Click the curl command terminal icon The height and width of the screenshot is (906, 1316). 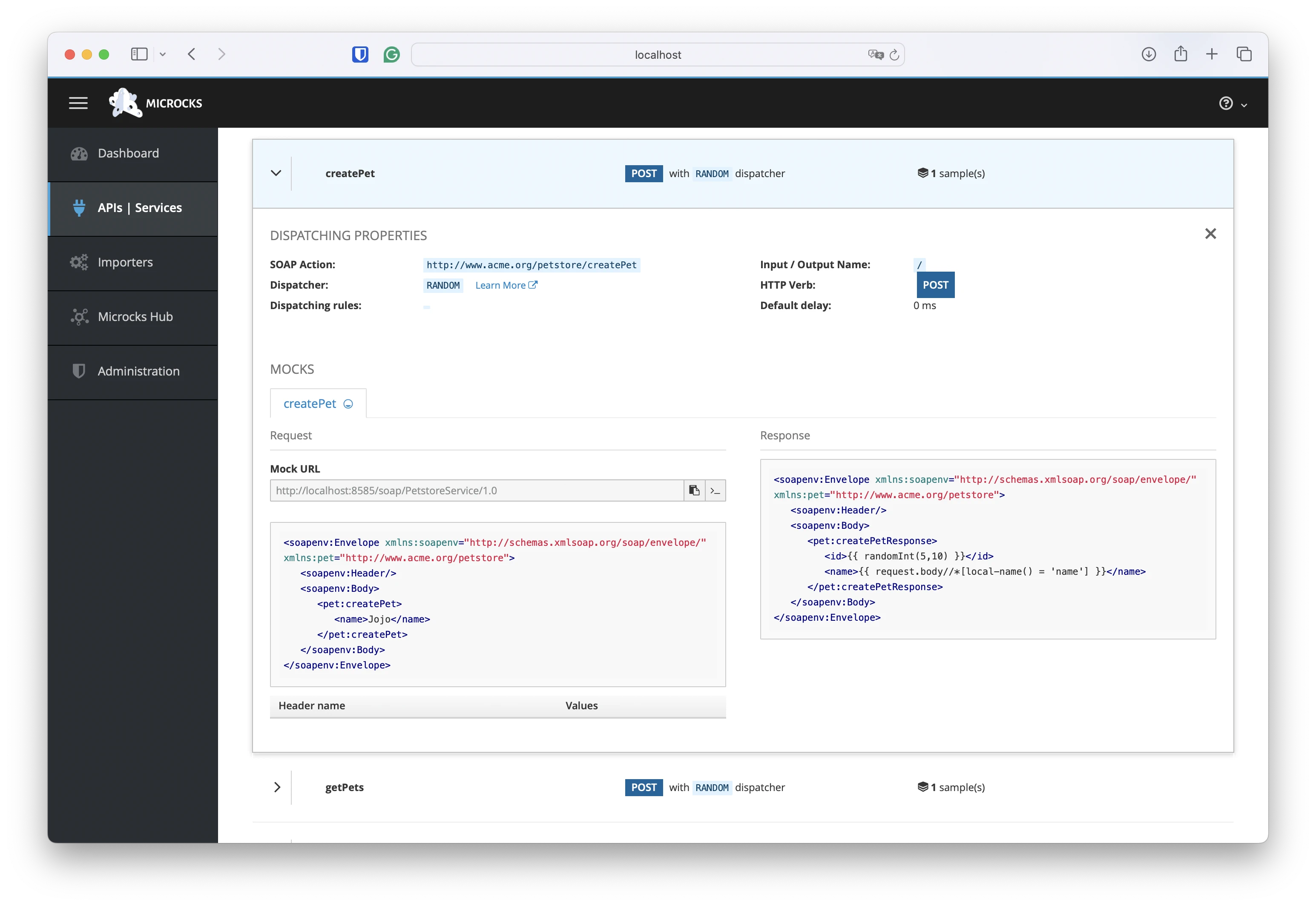(x=715, y=490)
